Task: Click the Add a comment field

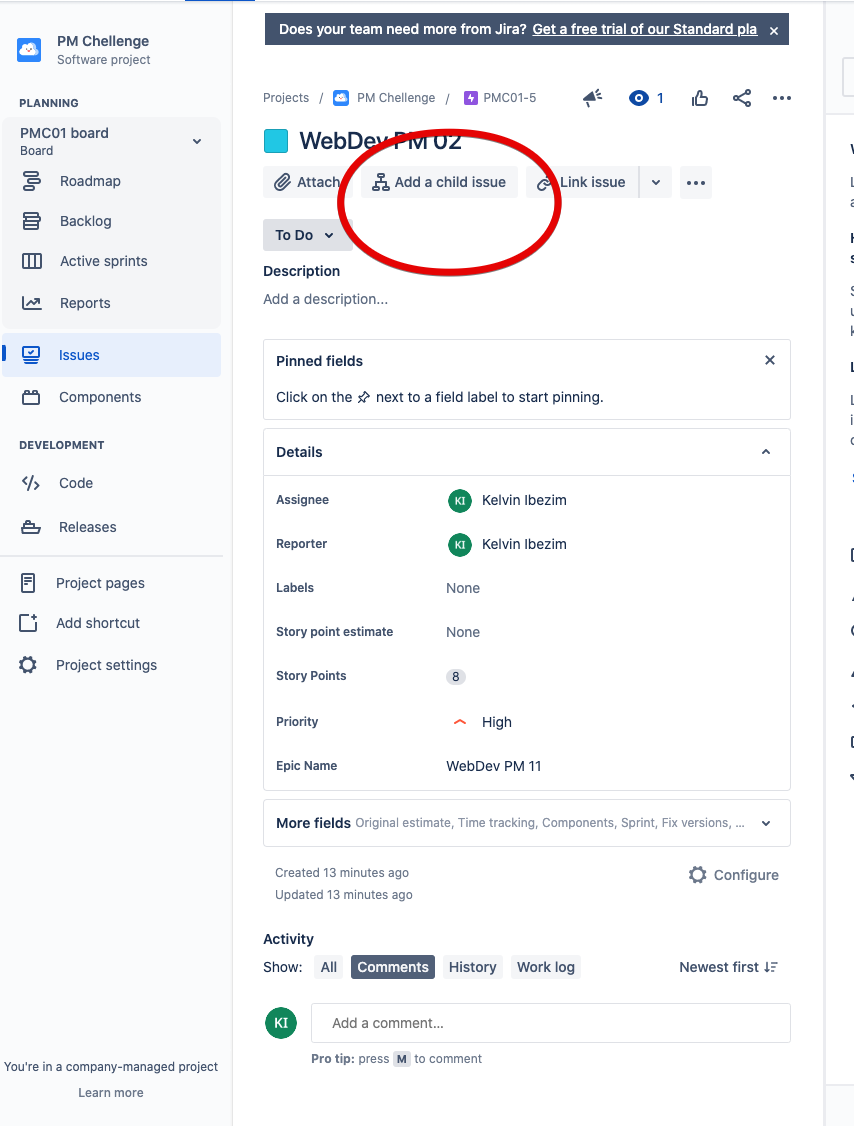Action: [x=550, y=1022]
